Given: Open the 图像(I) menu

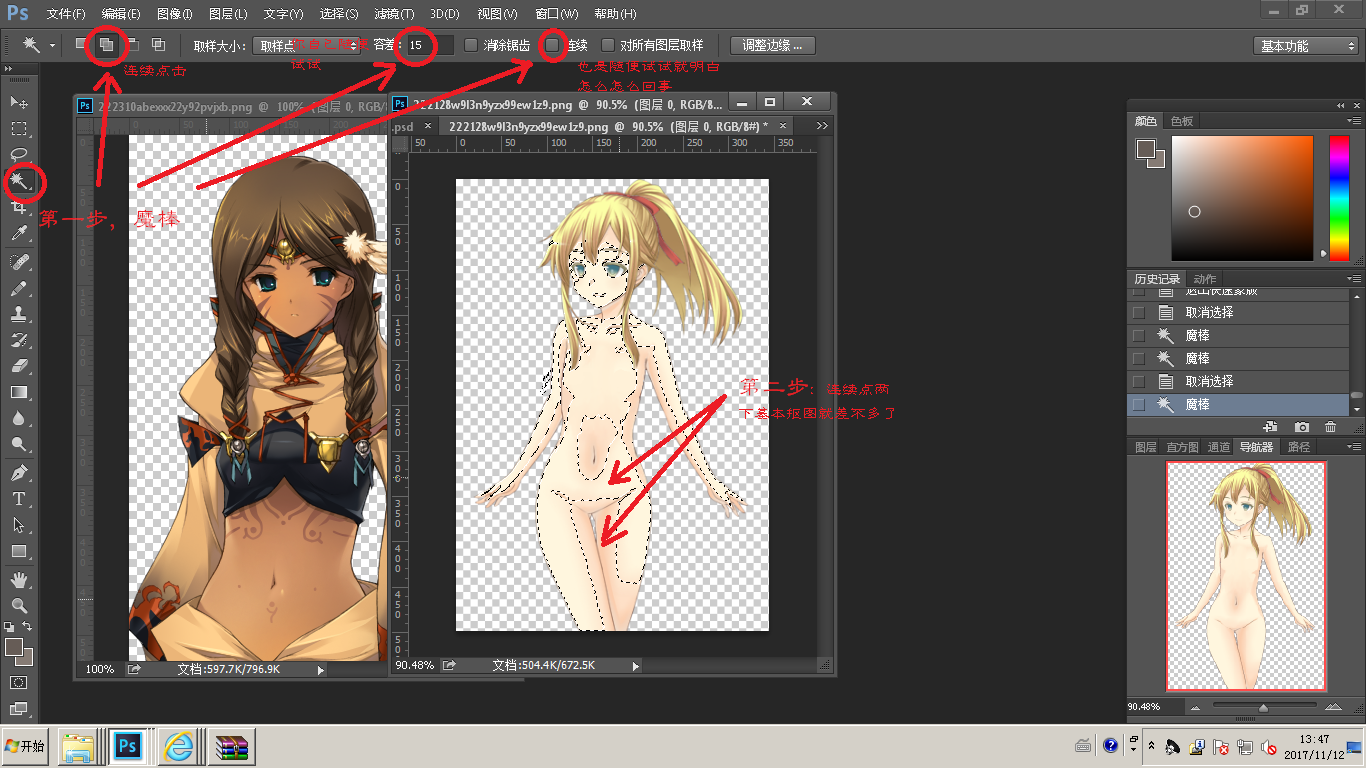Looking at the screenshot, I should coord(175,14).
